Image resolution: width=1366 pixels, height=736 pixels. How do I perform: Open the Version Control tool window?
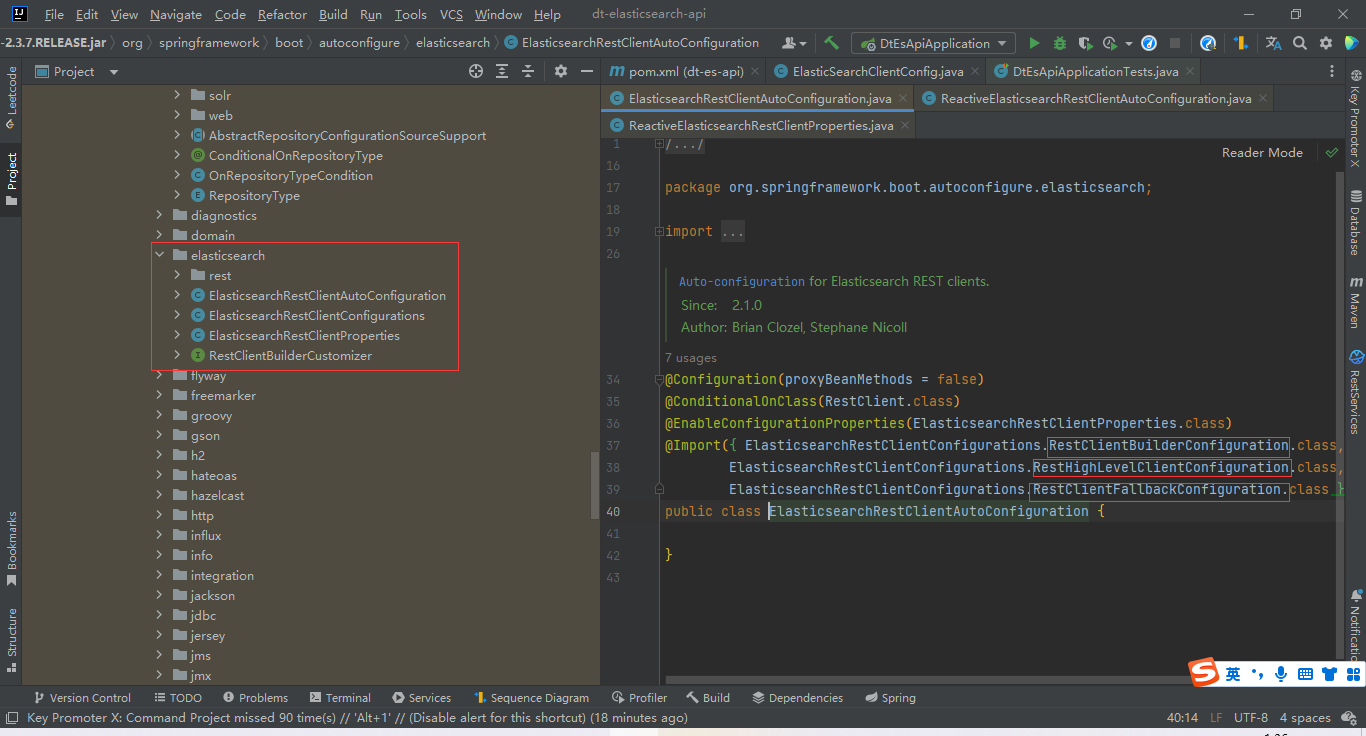coord(82,697)
